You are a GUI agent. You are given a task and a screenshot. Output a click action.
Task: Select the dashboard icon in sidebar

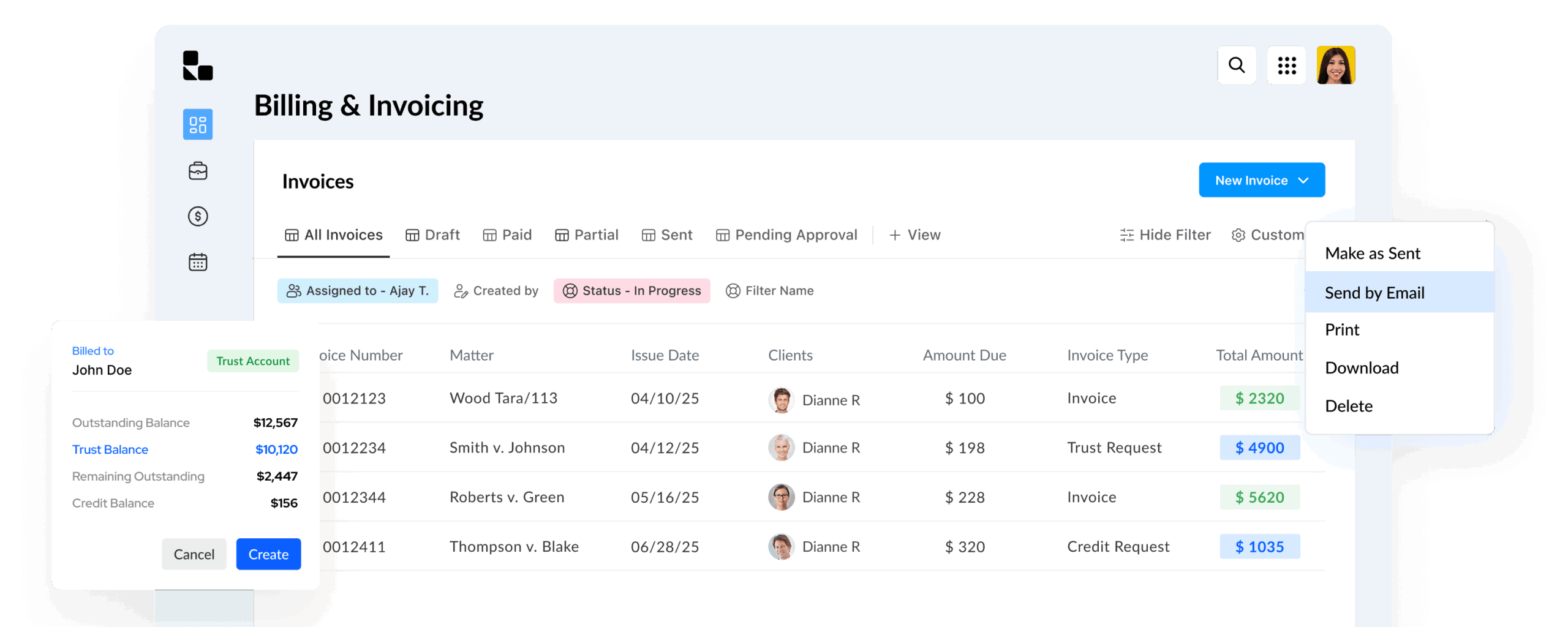(x=198, y=124)
